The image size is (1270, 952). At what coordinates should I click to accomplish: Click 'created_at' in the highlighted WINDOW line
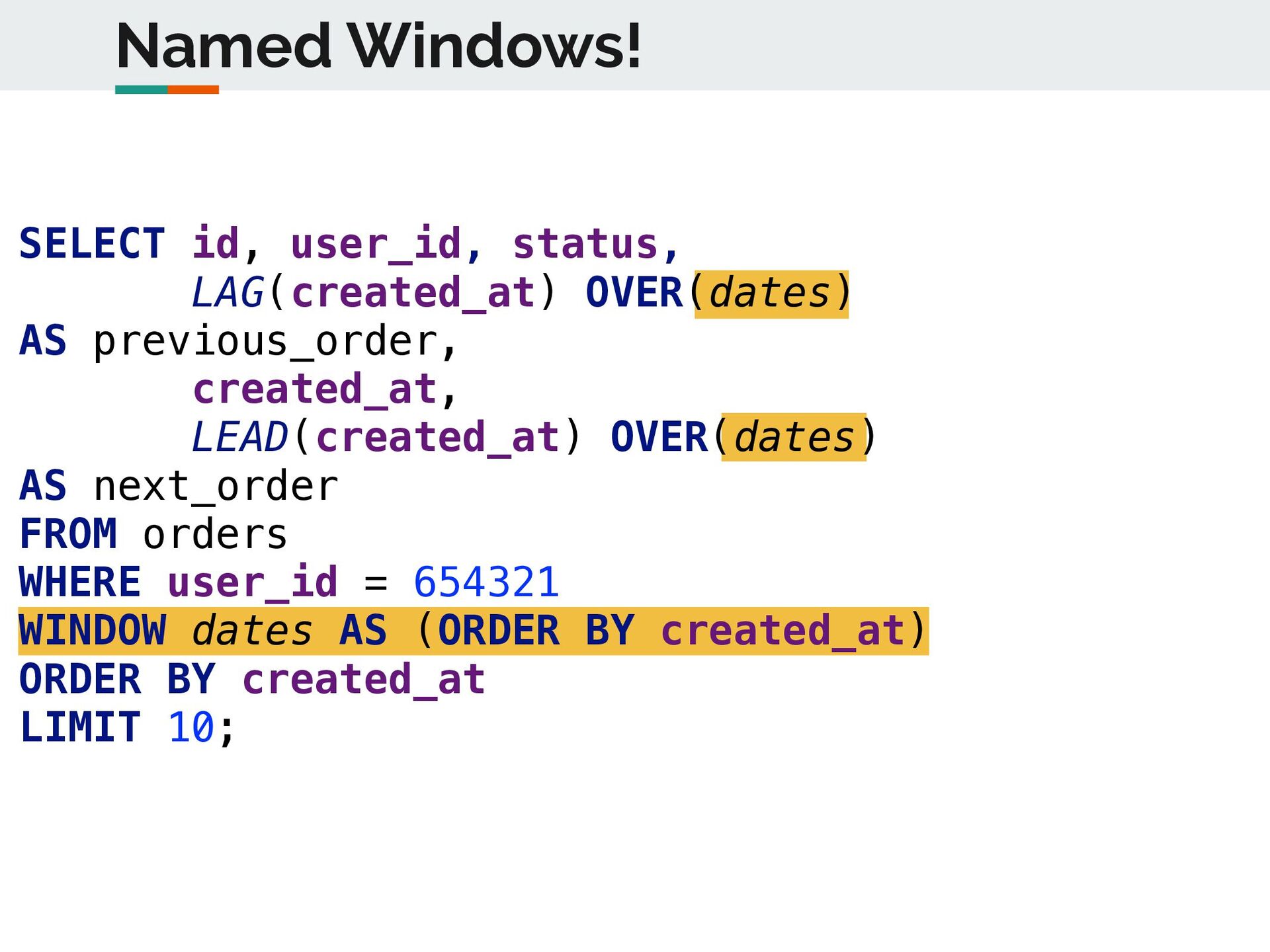click(x=783, y=631)
